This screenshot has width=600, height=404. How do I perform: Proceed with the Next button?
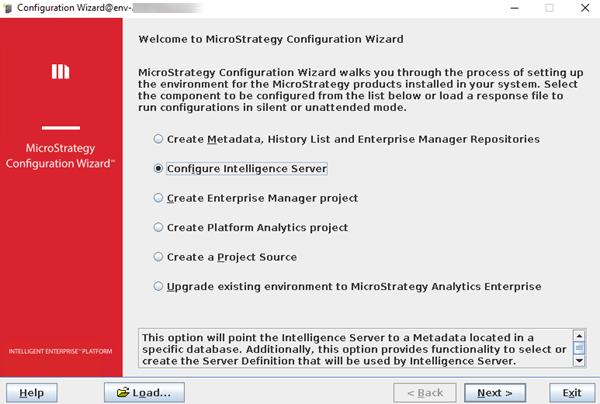point(495,393)
